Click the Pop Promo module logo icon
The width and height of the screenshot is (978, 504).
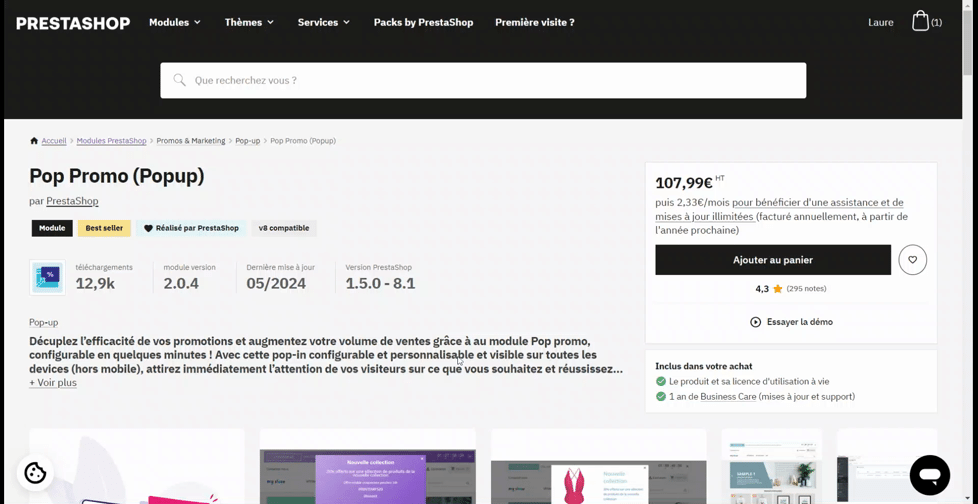point(47,277)
